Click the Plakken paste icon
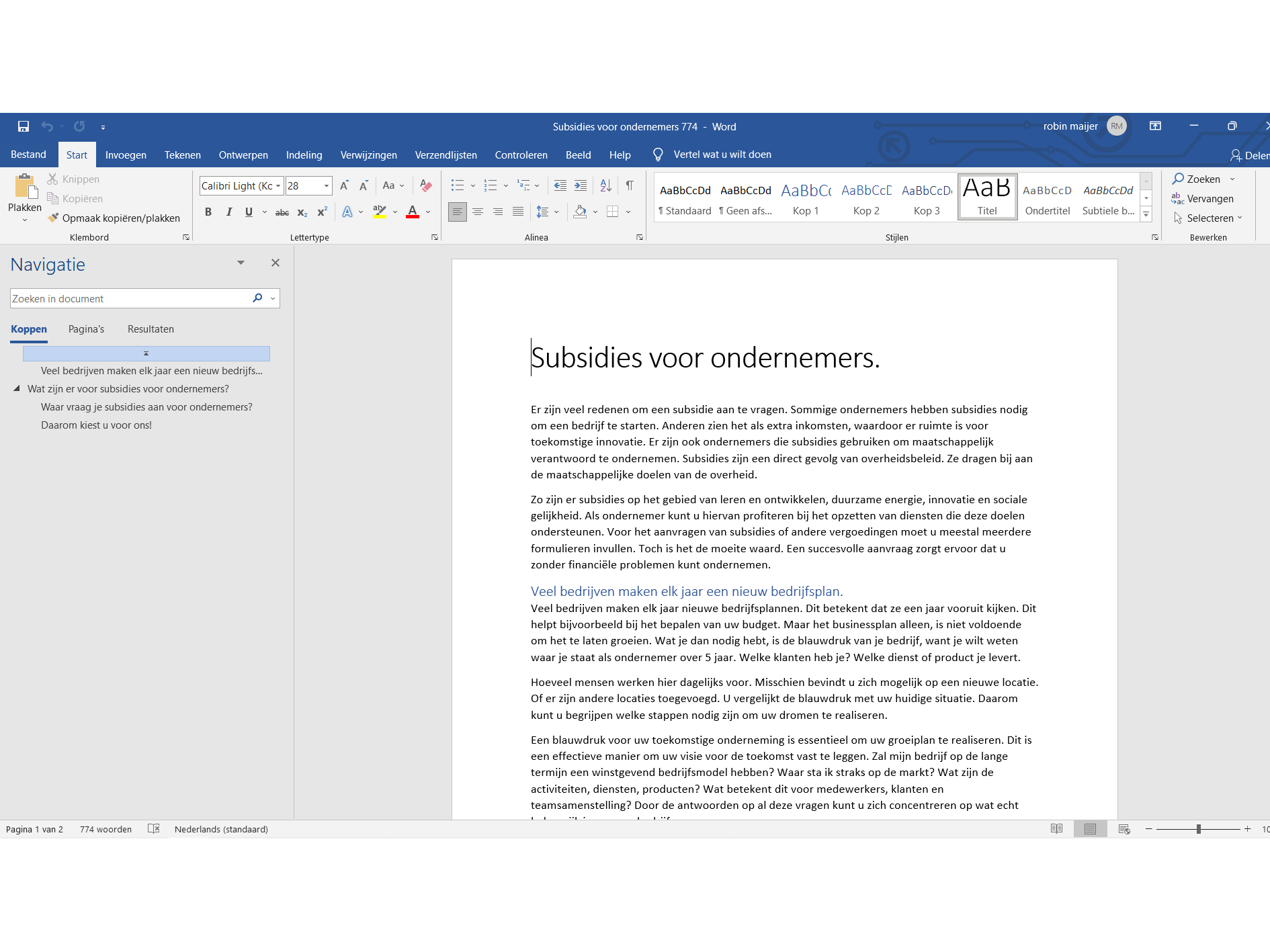This screenshot has width=1270, height=952. pyautogui.click(x=25, y=186)
